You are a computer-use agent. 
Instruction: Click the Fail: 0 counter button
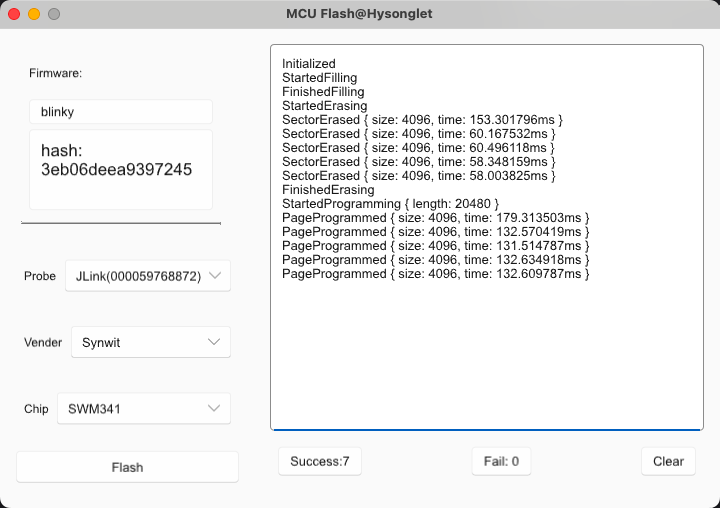click(501, 461)
